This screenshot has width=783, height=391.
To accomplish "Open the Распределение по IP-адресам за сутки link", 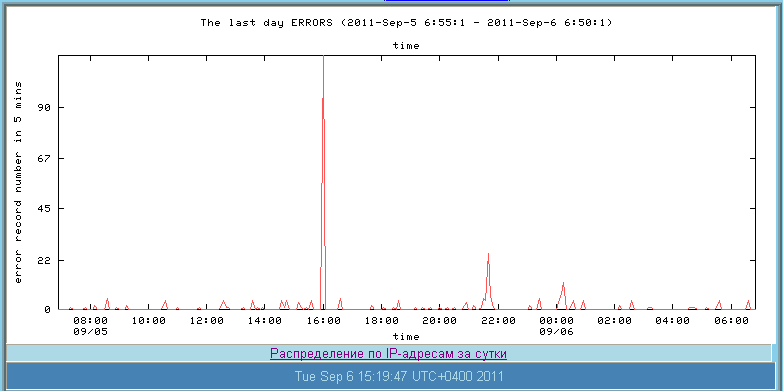I will (388, 354).
